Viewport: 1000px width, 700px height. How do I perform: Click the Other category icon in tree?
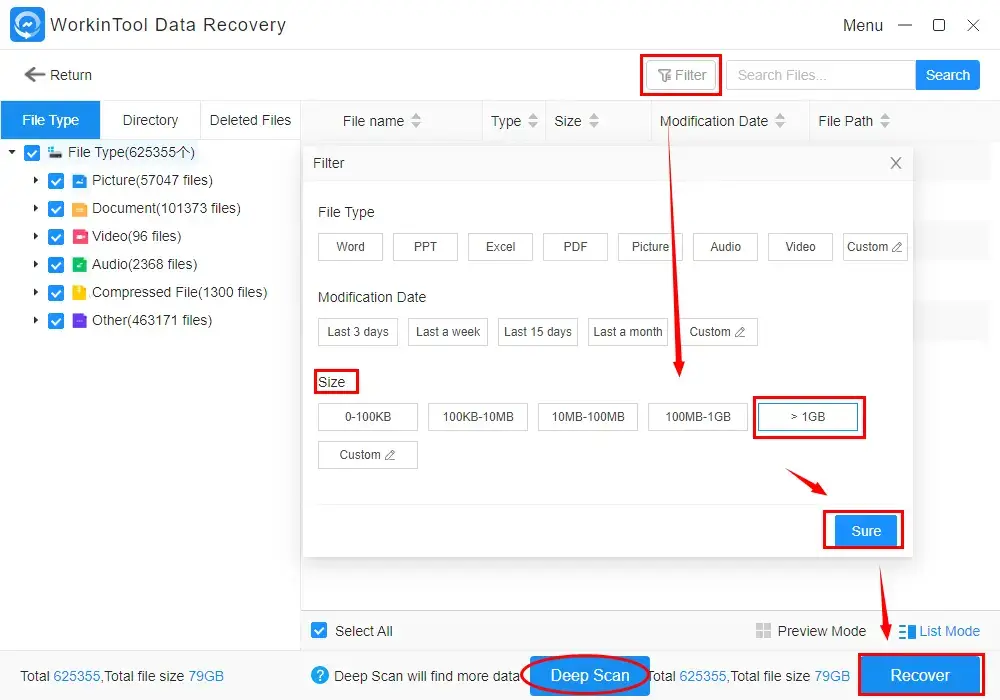click(x=80, y=321)
